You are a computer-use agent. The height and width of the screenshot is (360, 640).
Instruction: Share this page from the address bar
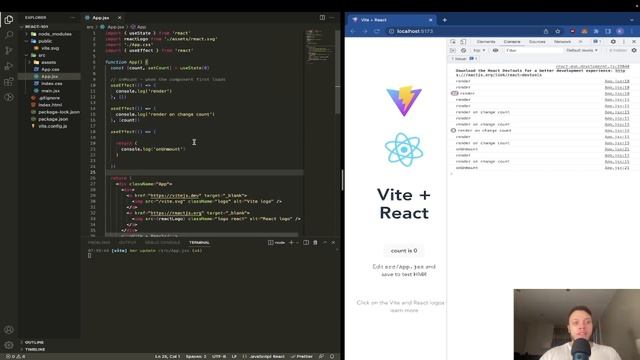pyautogui.click(x=546, y=31)
